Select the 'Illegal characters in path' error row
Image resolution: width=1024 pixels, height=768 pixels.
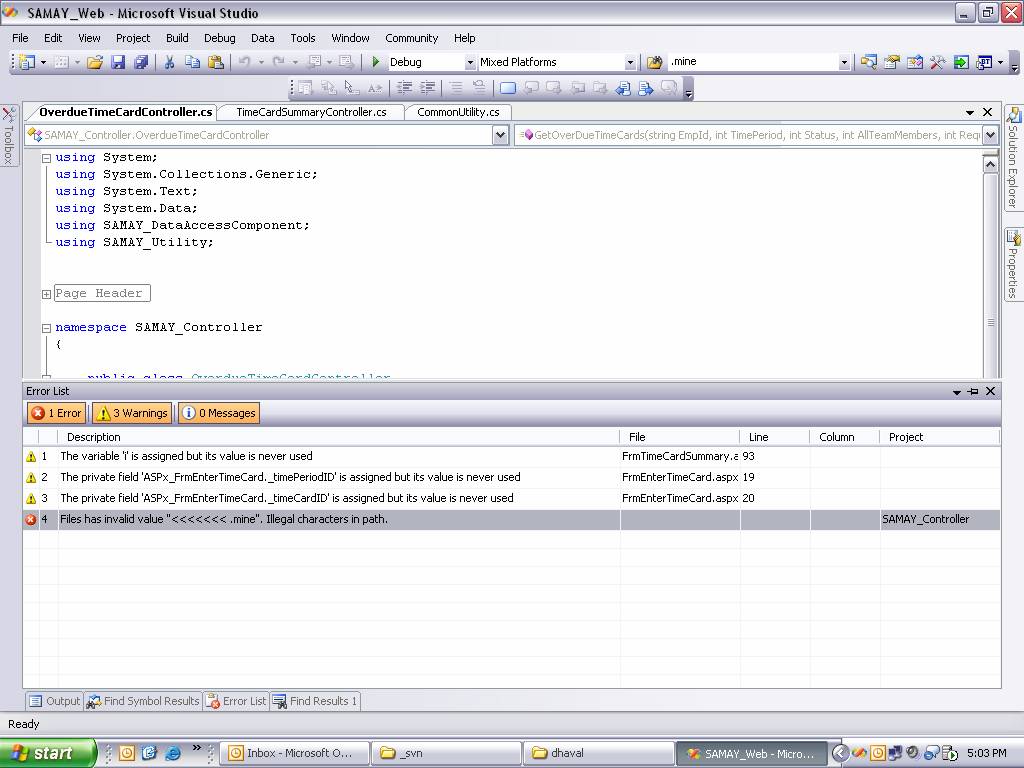click(511, 519)
